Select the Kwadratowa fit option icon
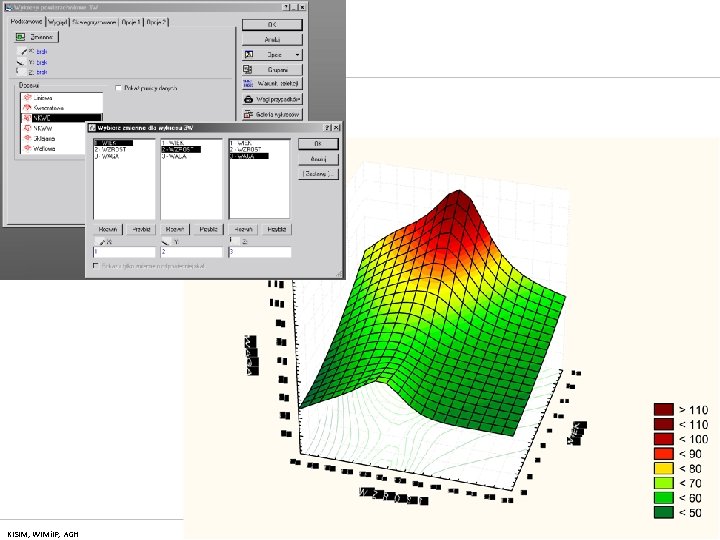 pyautogui.click(x=28, y=107)
